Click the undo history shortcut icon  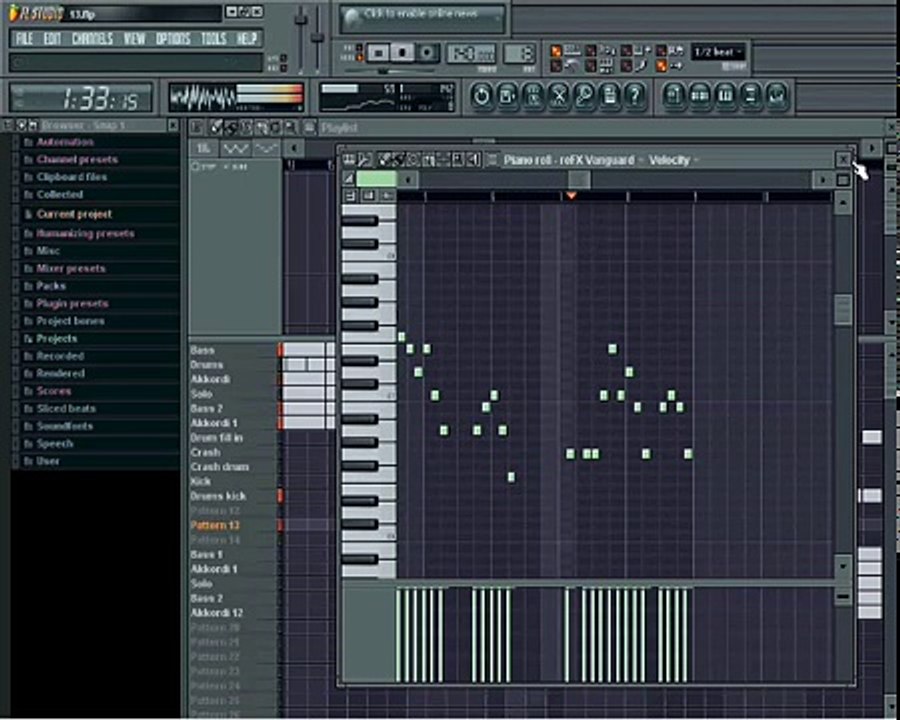tap(482, 95)
